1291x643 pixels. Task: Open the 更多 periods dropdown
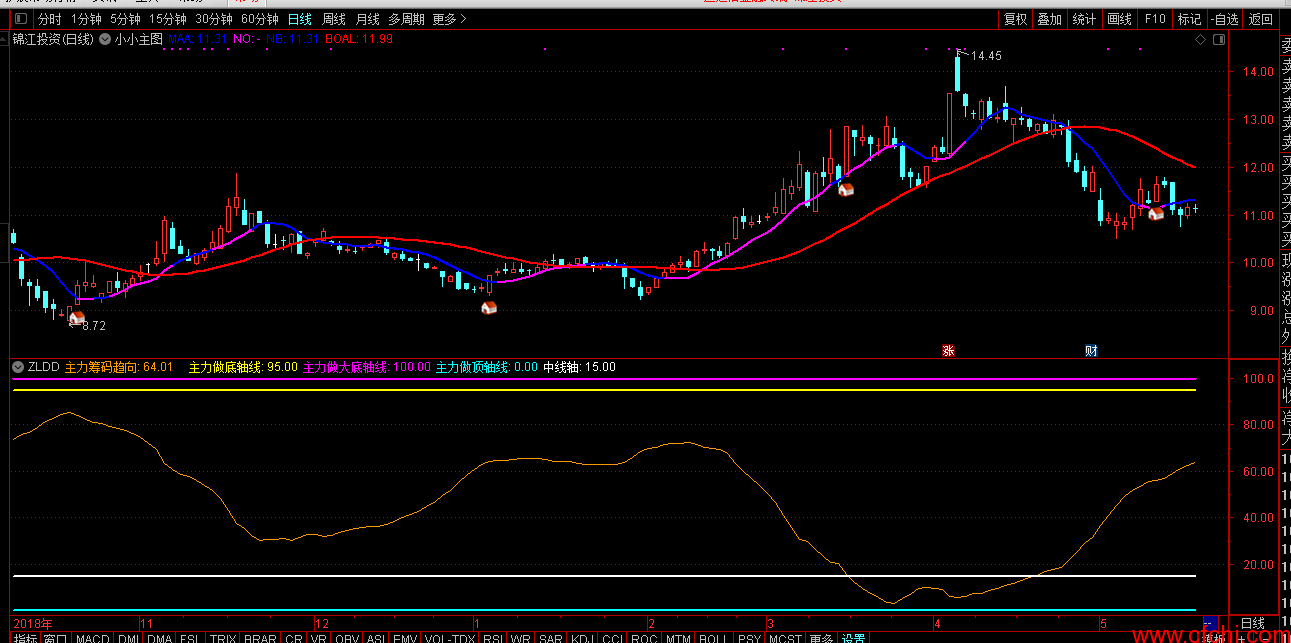pos(449,19)
